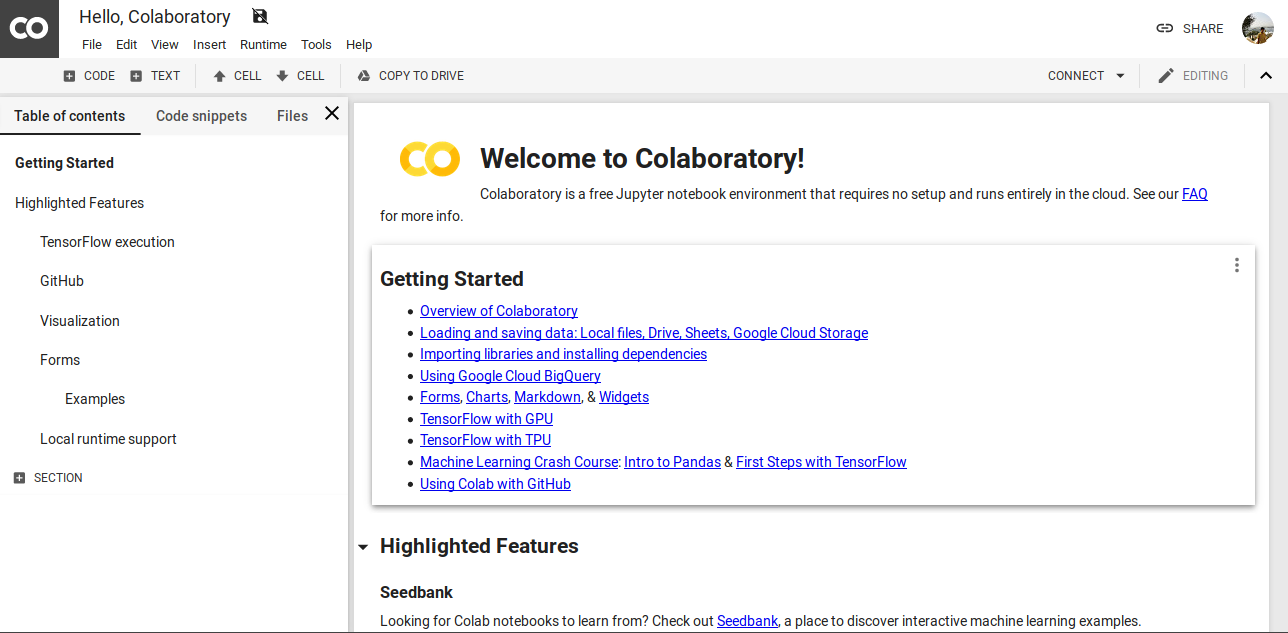Open the Runtime menu
This screenshot has height=633, width=1288.
coord(263,44)
